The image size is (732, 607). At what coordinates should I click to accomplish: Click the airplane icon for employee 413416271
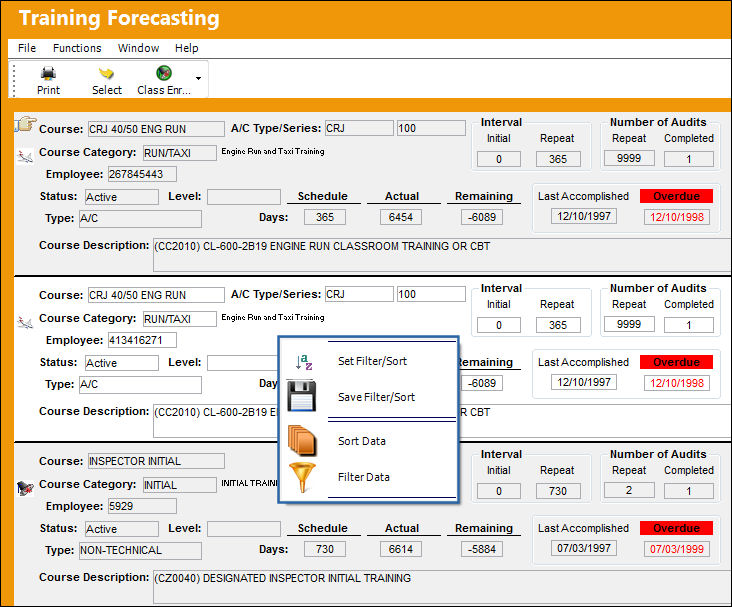pyautogui.click(x=25, y=322)
